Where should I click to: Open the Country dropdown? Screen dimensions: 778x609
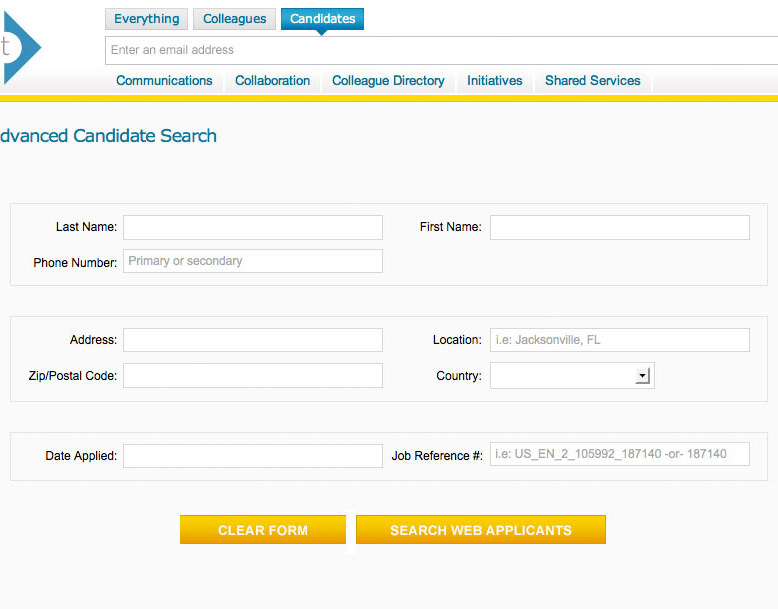click(573, 375)
